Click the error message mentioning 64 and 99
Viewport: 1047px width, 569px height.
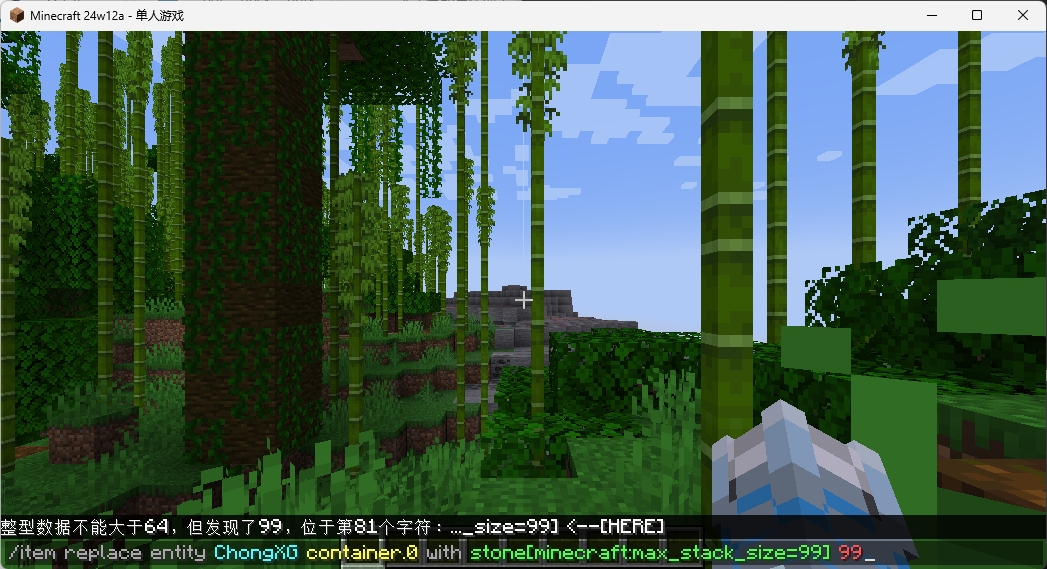[333, 527]
